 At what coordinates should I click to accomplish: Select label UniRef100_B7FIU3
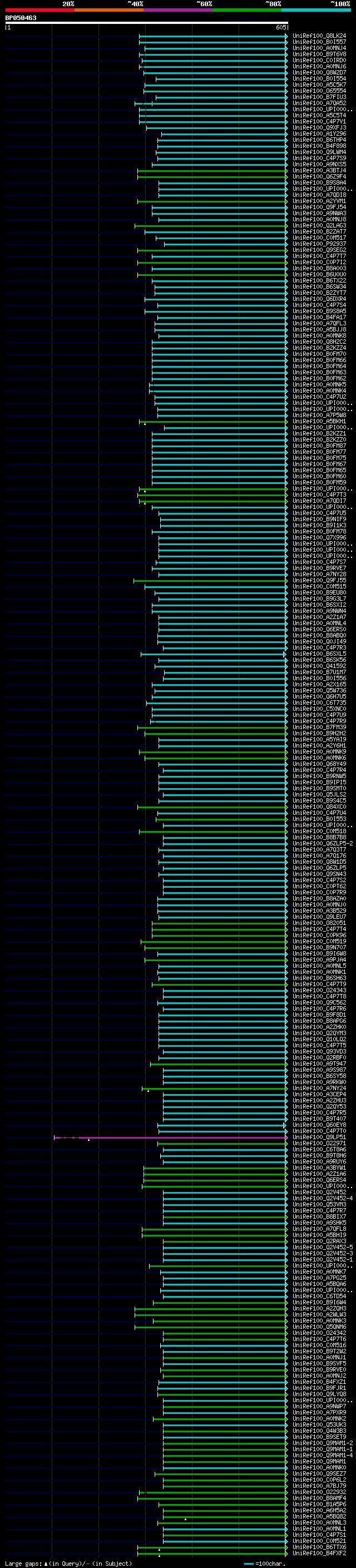pos(319,97)
